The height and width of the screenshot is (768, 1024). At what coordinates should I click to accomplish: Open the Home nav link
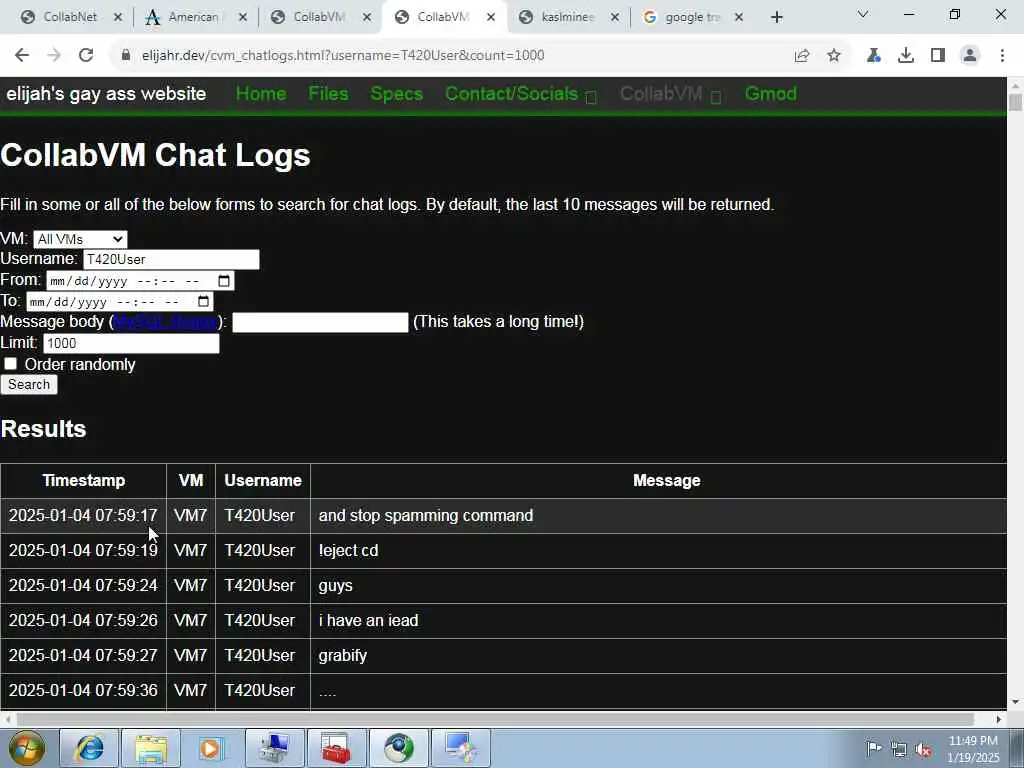pyautogui.click(x=261, y=94)
